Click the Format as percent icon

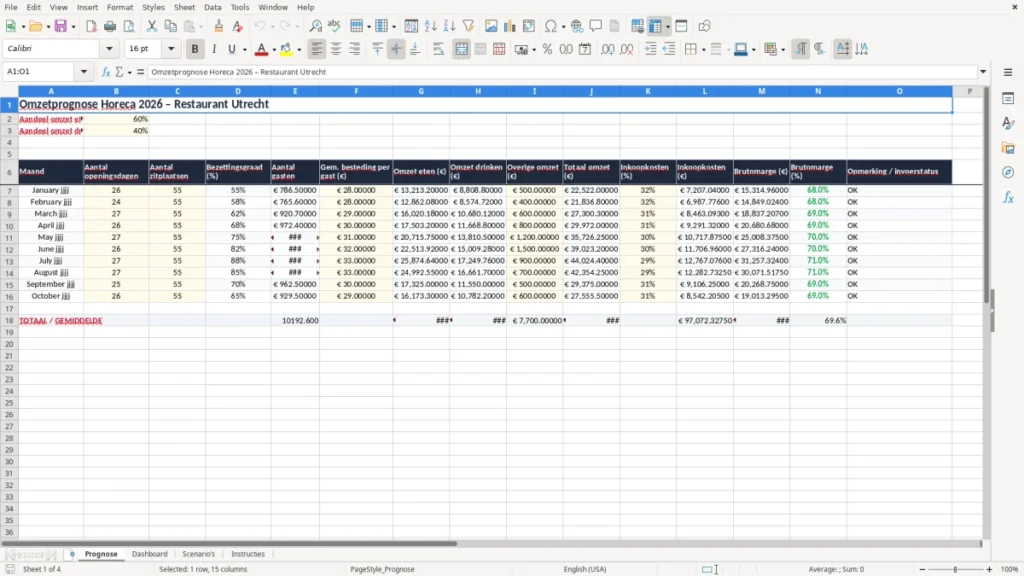click(547, 49)
